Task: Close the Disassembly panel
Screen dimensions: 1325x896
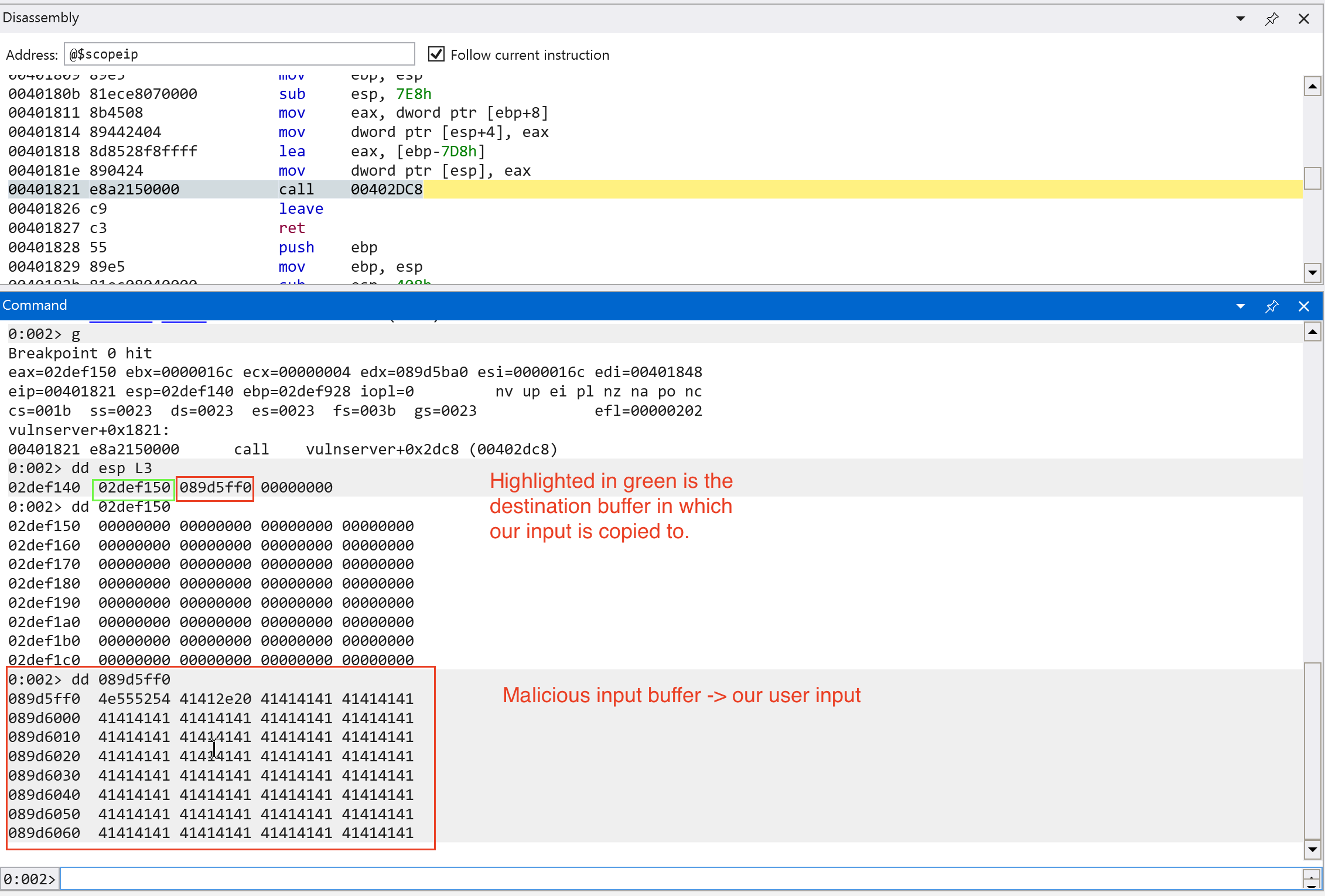Action: [1303, 18]
